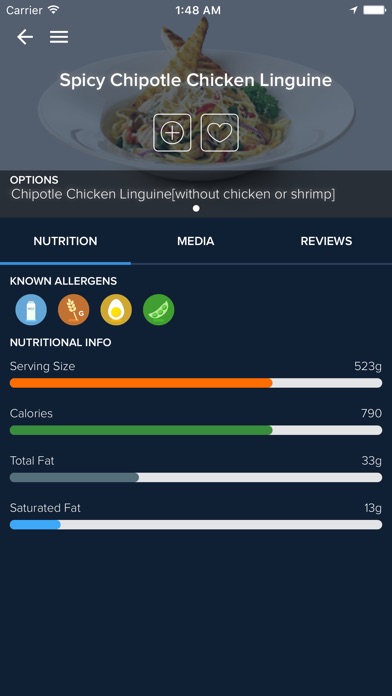Tap the plus add icon

coord(172,133)
